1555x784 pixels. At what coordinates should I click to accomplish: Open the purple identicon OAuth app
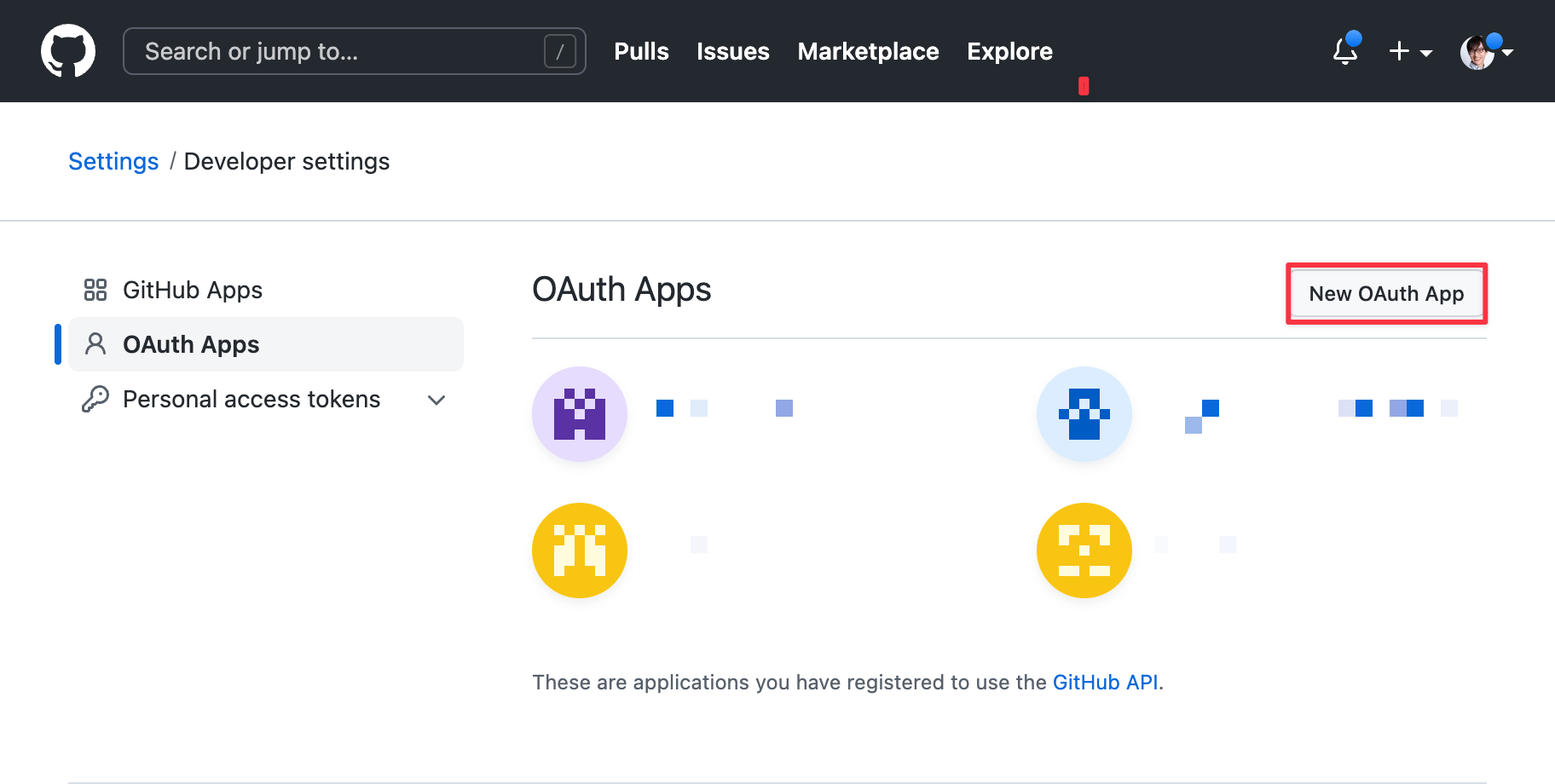point(580,414)
